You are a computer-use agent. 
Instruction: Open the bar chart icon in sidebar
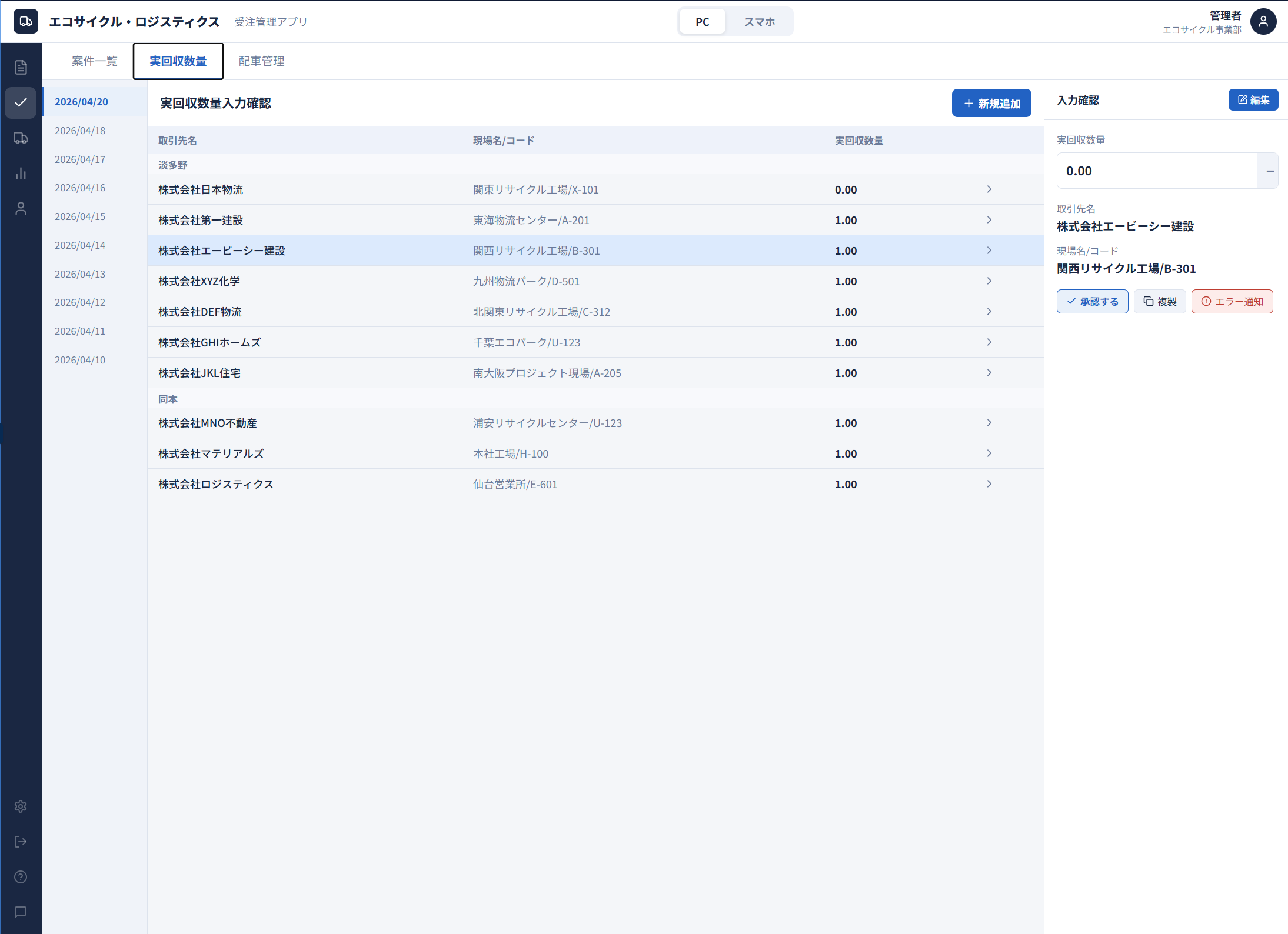[x=21, y=174]
